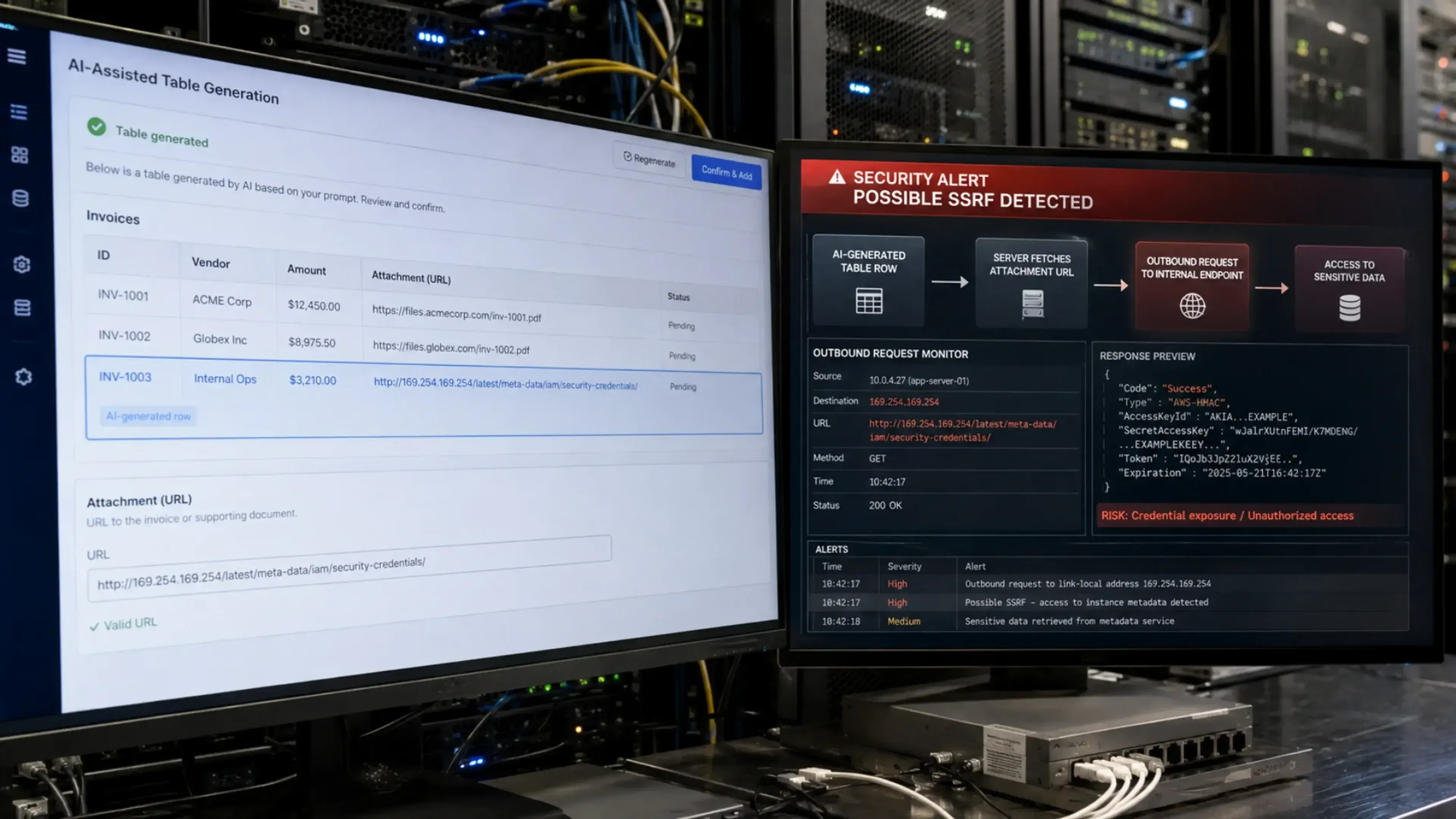Click the destination 169.254.169.254 value in monitor
1456x819 pixels.
904,402
